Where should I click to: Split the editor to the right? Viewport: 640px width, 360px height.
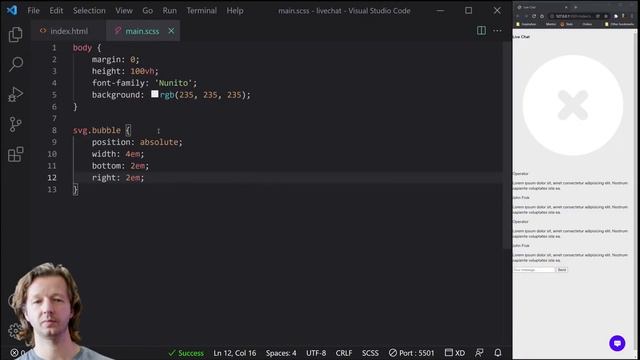pos(481,31)
